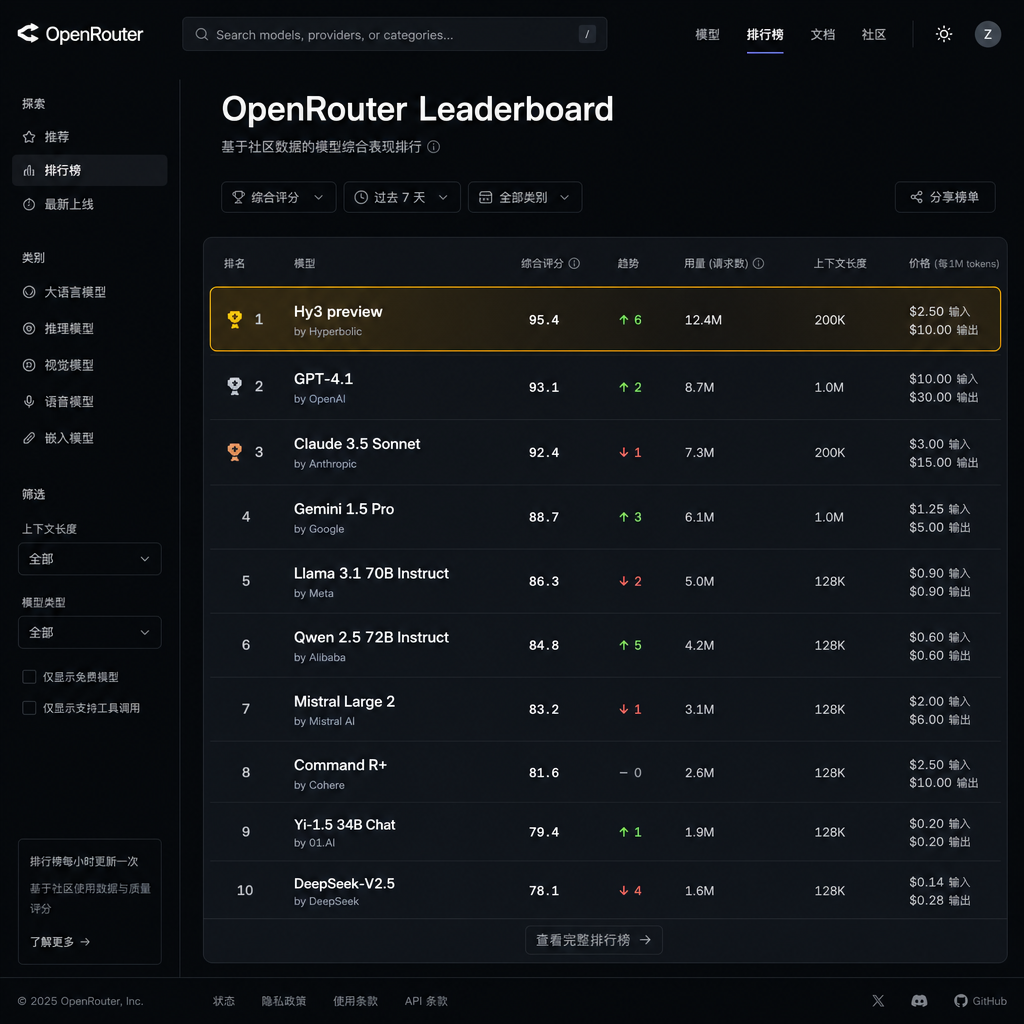The image size is (1024, 1024).
Task: Open the Command R+ model
Action: point(605,773)
